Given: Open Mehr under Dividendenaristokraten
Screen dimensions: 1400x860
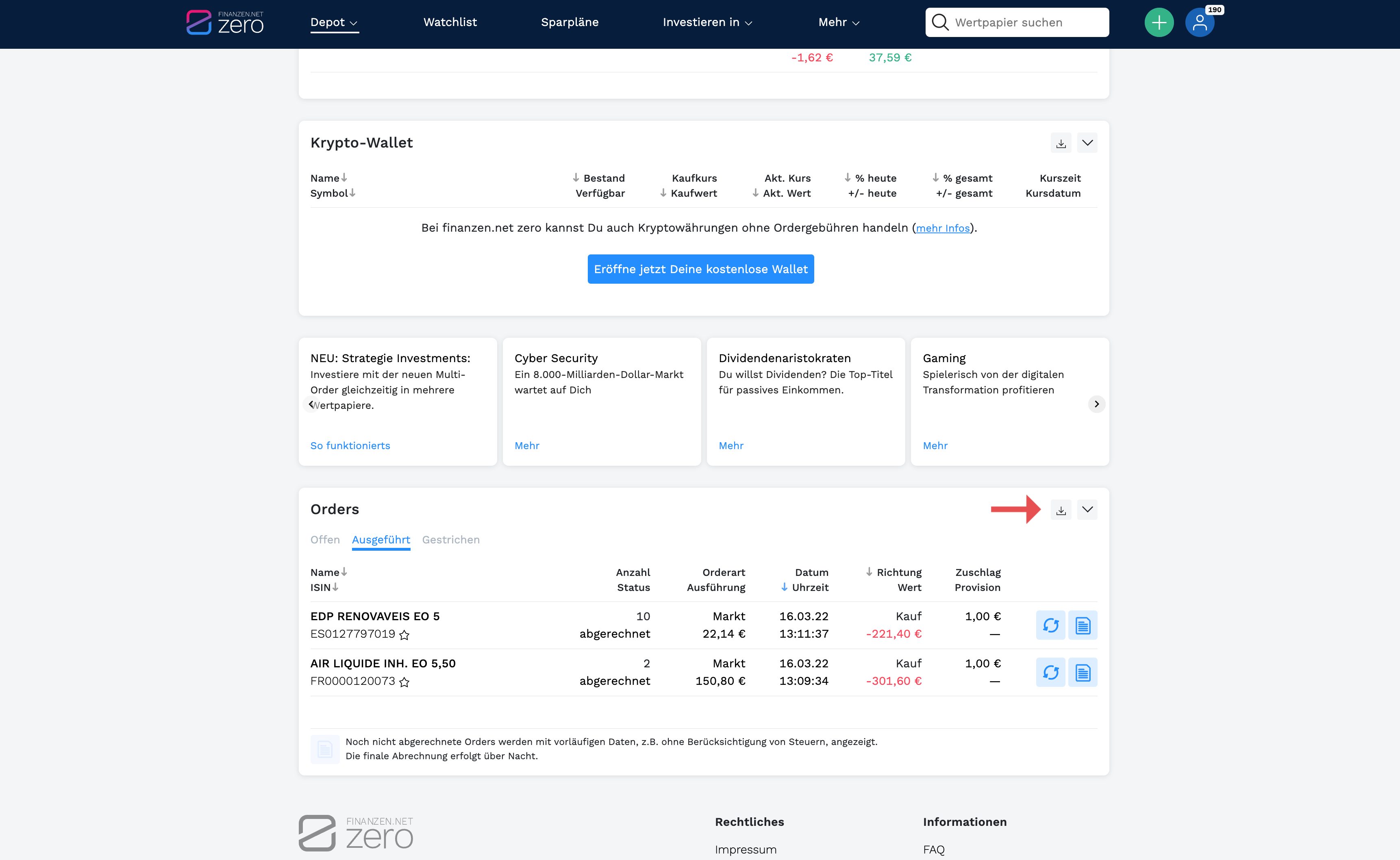Looking at the screenshot, I should click(x=731, y=445).
